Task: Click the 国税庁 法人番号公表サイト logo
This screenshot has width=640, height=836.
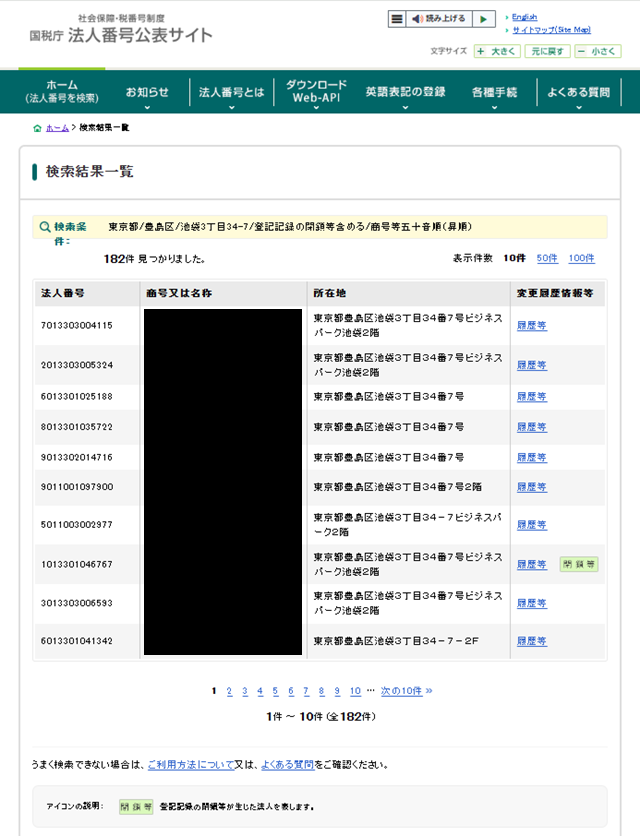Action: click(x=122, y=31)
